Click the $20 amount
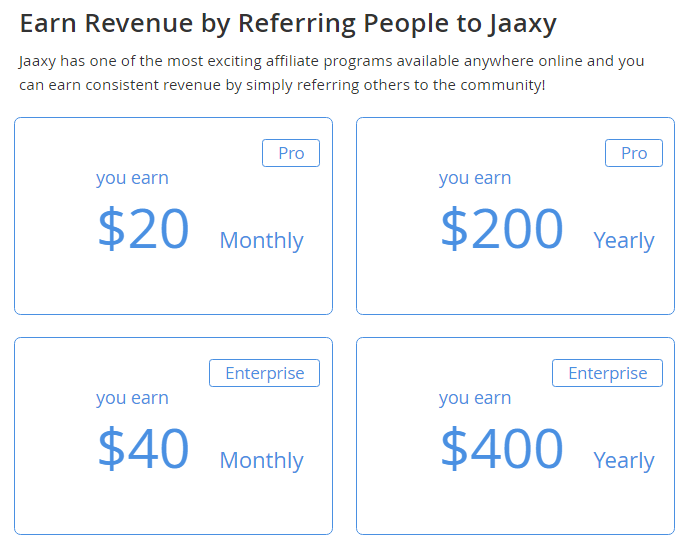Viewport: 692px width, 552px height. pyautogui.click(x=143, y=229)
